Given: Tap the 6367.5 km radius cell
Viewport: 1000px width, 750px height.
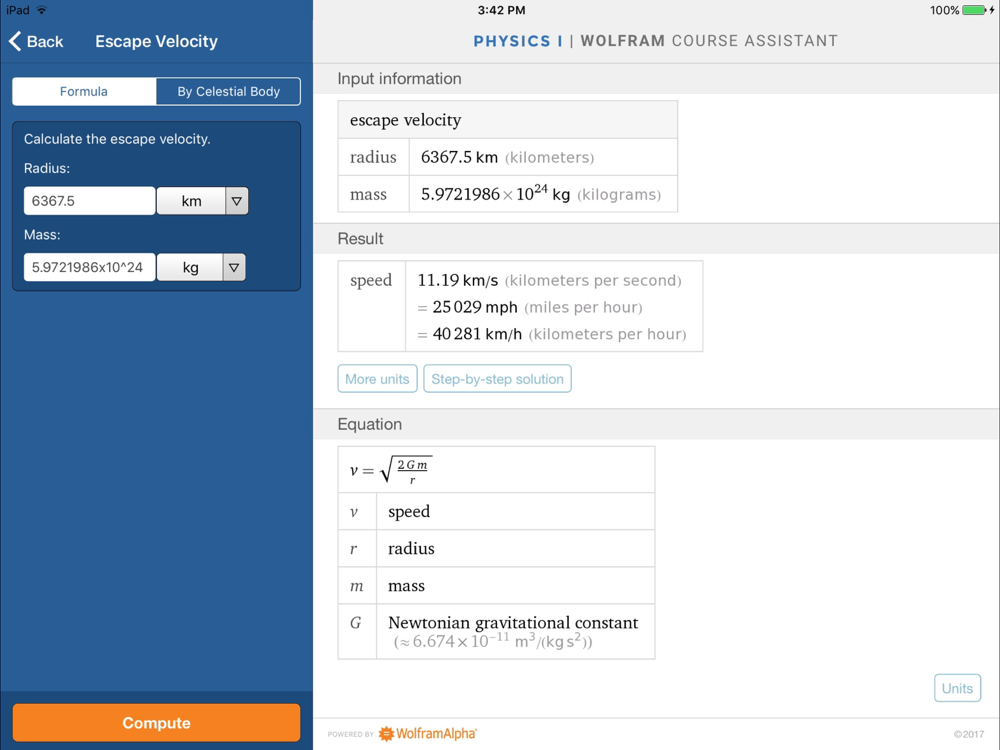Looking at the screenshot, I should [543, 157].
